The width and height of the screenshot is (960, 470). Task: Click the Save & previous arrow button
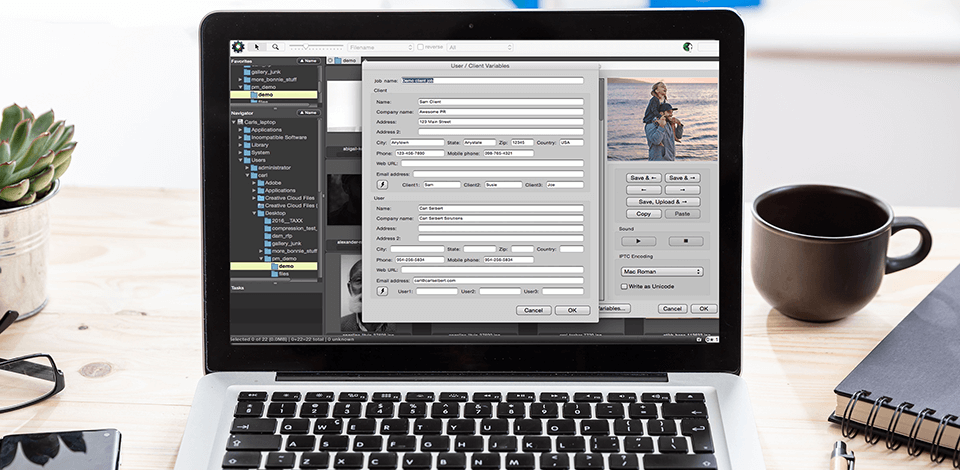pos(643,178)
